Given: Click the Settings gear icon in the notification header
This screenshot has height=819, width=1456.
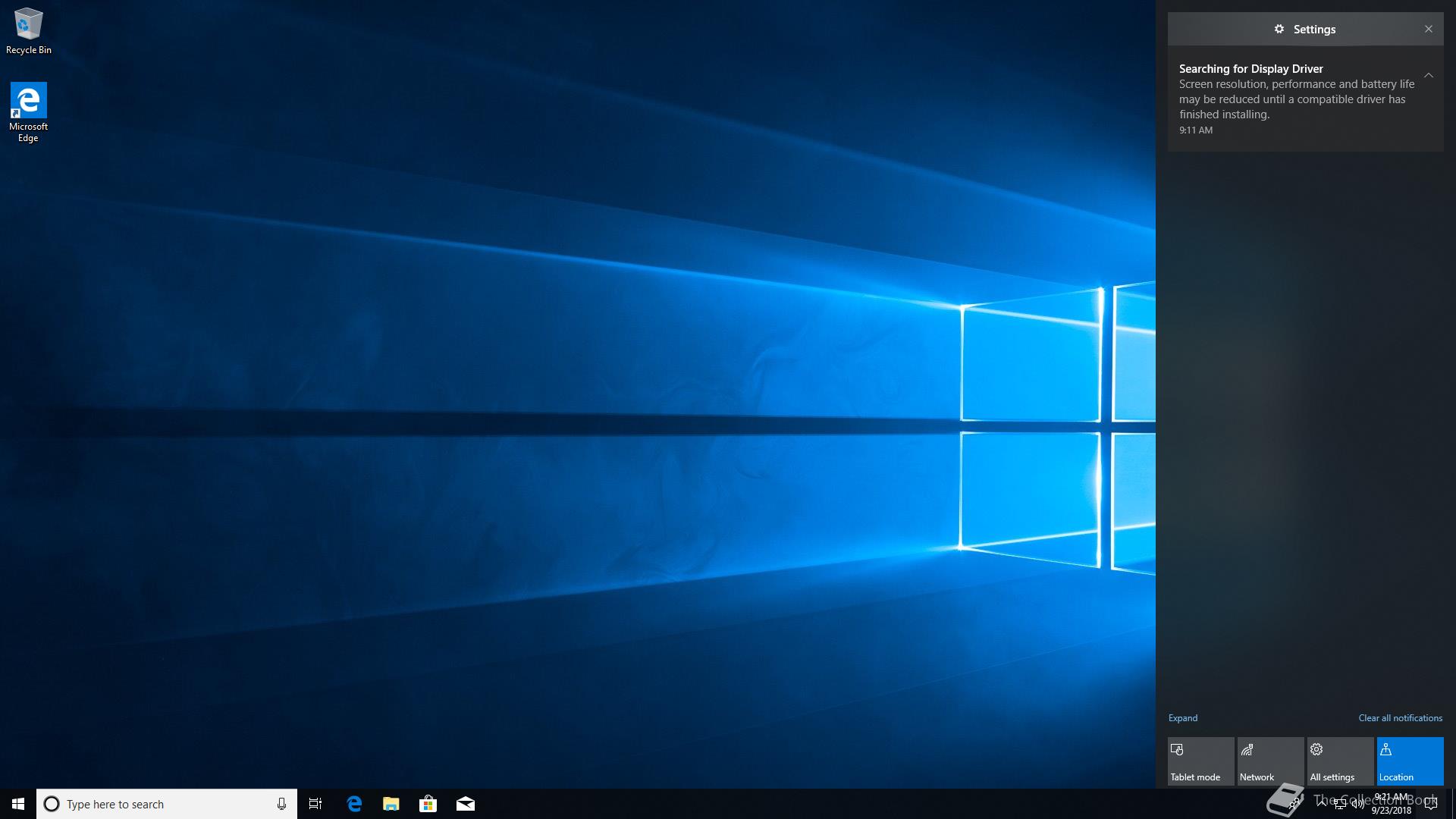Looking at the screenshot, I should (x=1279, y=29).
